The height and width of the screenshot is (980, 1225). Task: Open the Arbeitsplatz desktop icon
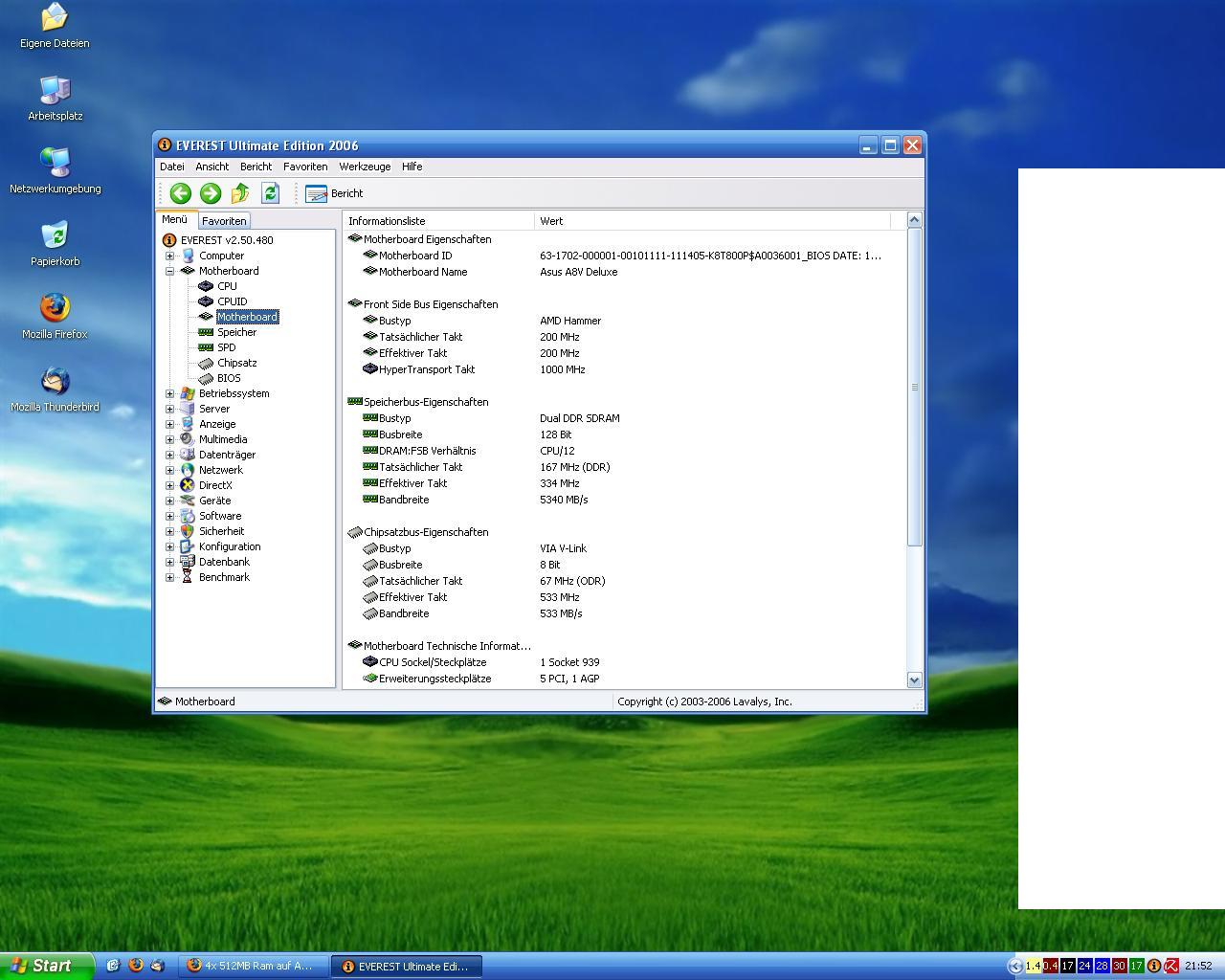coord(55,99)
